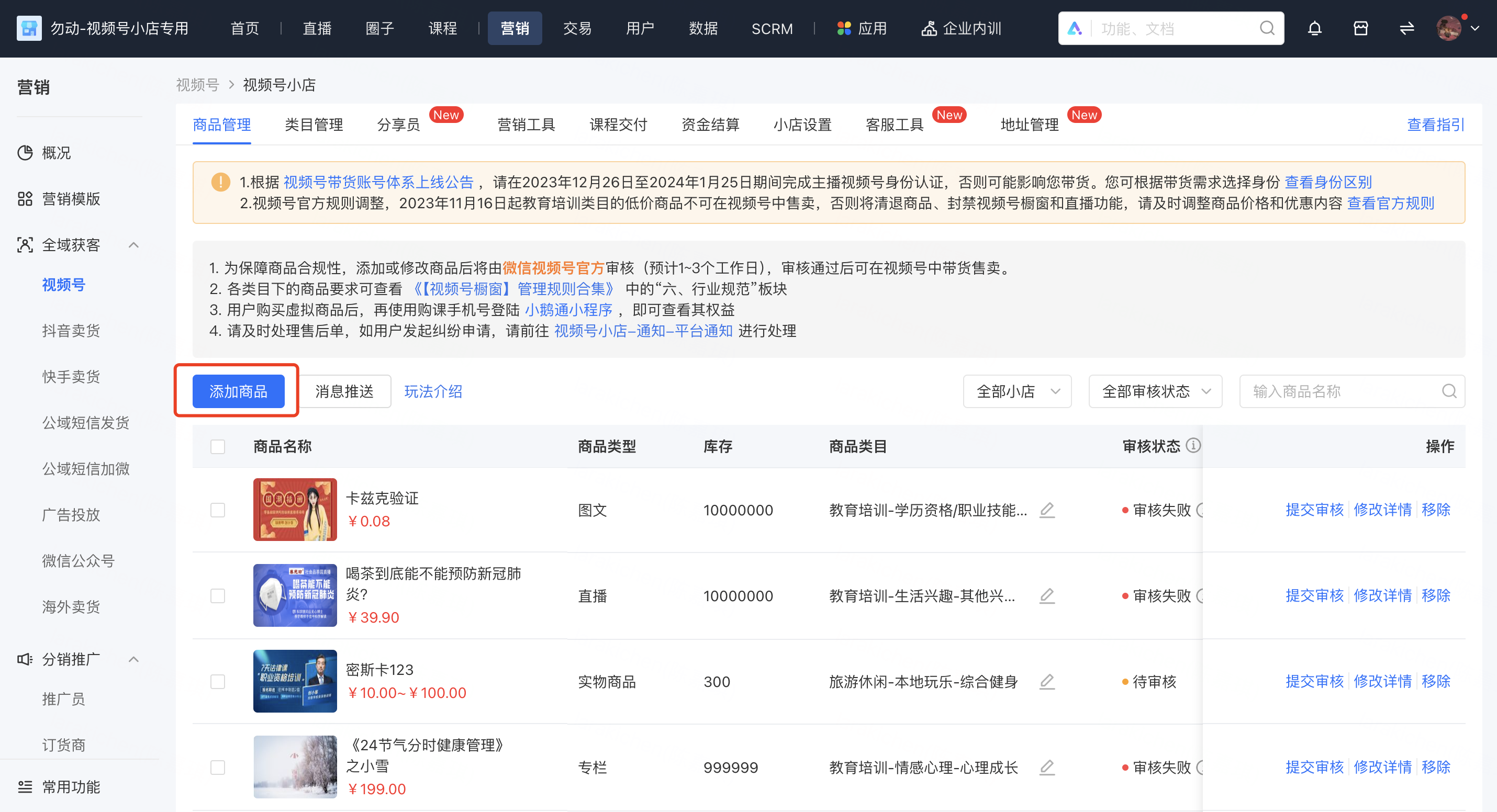The height and width of the screenshot is (812, 1497).
Task: Click 视频号 in the breadcrumb
Action: pos(197,85)
